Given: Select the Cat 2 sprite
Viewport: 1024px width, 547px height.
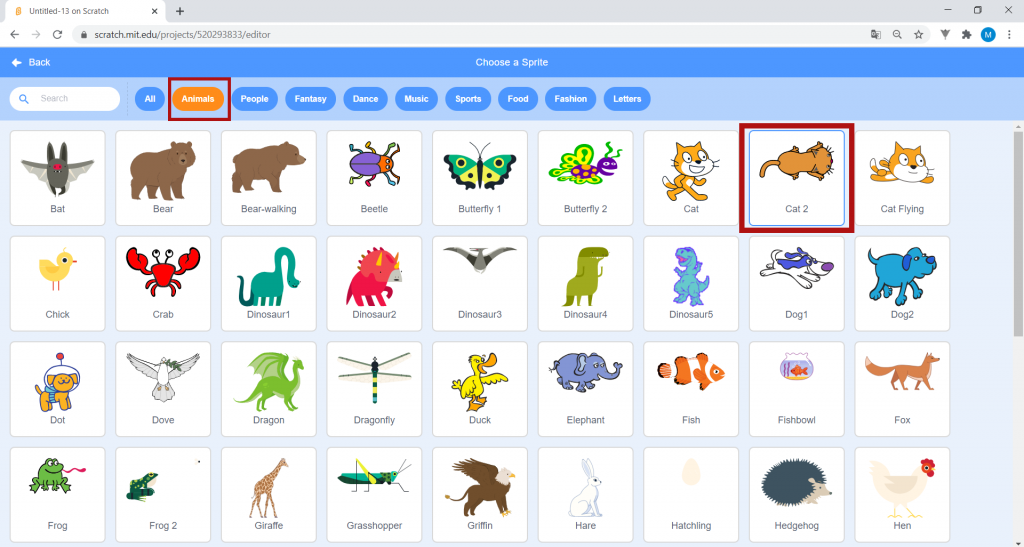Looking at the screenshot, I should pyautogui.click(x=797, y=178).
